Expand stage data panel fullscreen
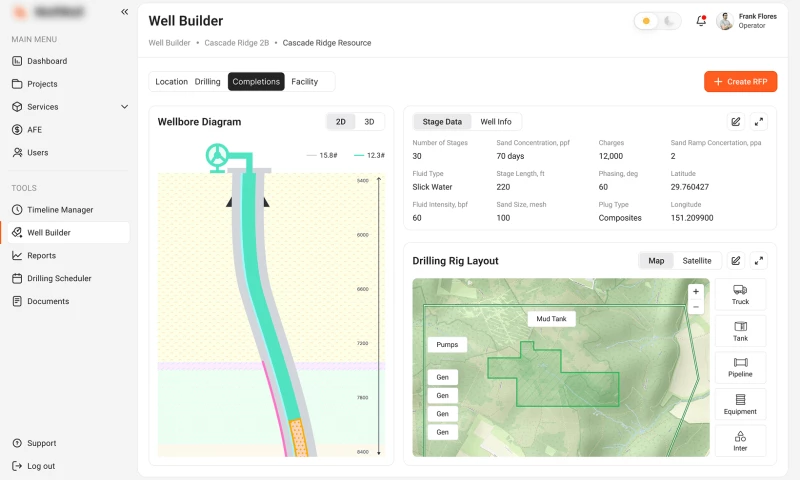 point(759,122)
